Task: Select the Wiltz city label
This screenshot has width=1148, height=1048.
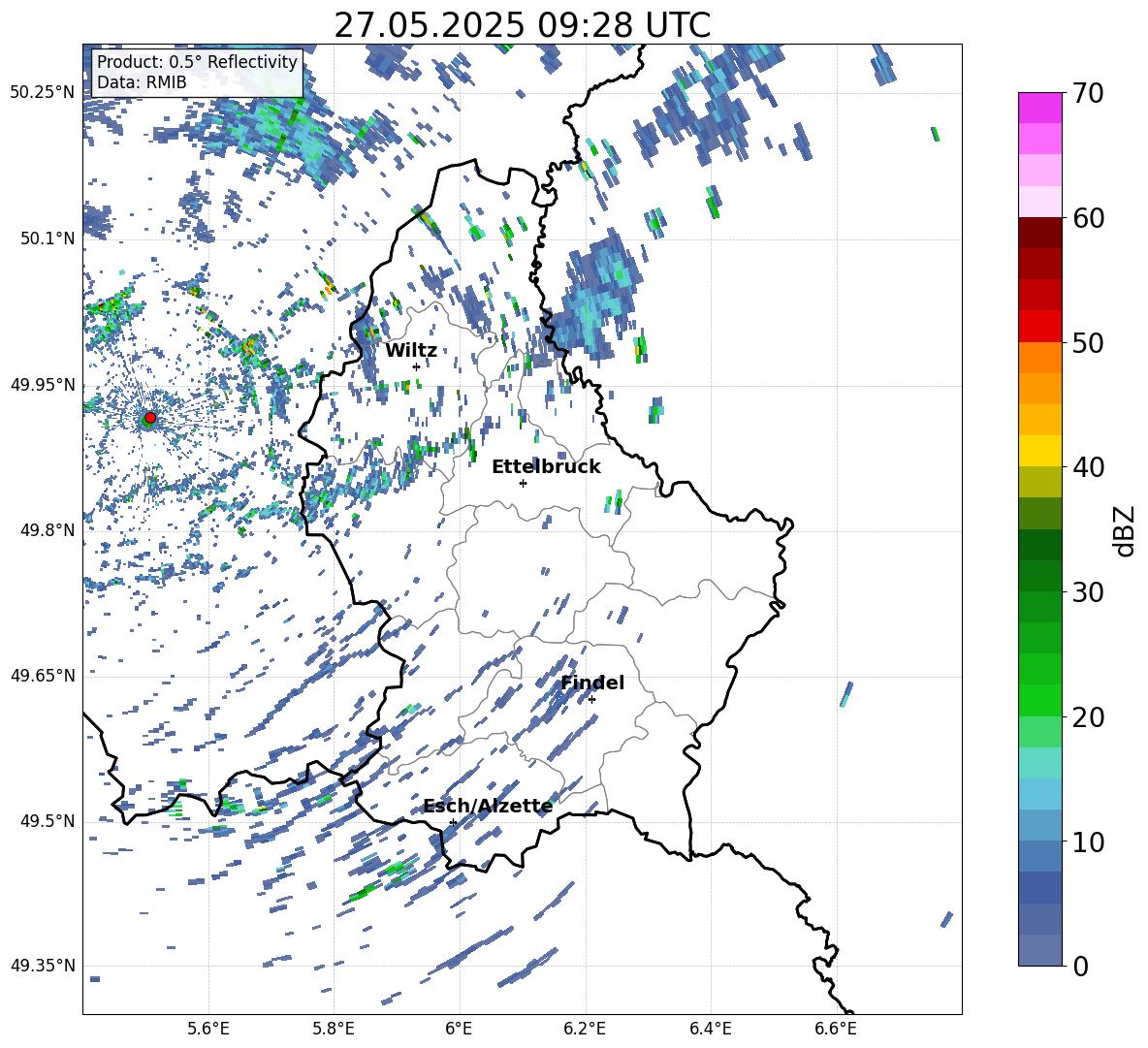Action: tap(411, 350)
